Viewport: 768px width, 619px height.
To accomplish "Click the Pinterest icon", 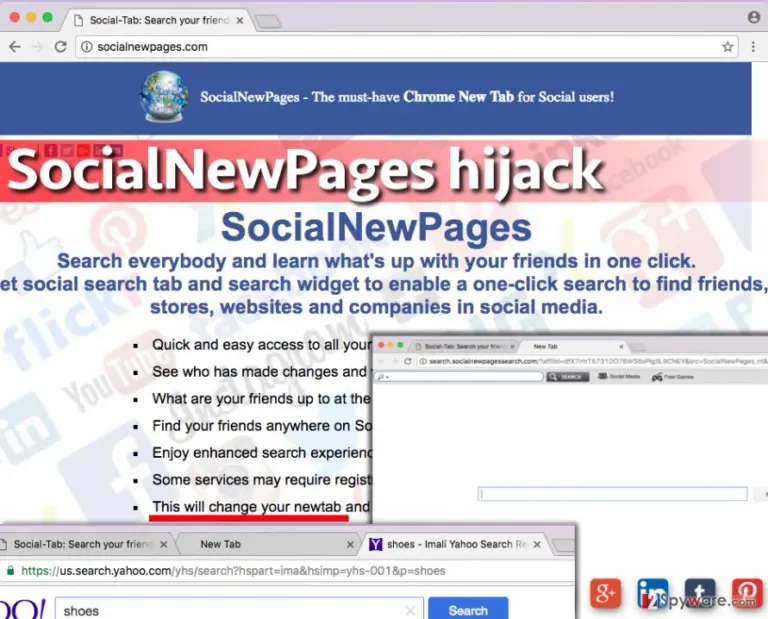I will tap(747, 593).
